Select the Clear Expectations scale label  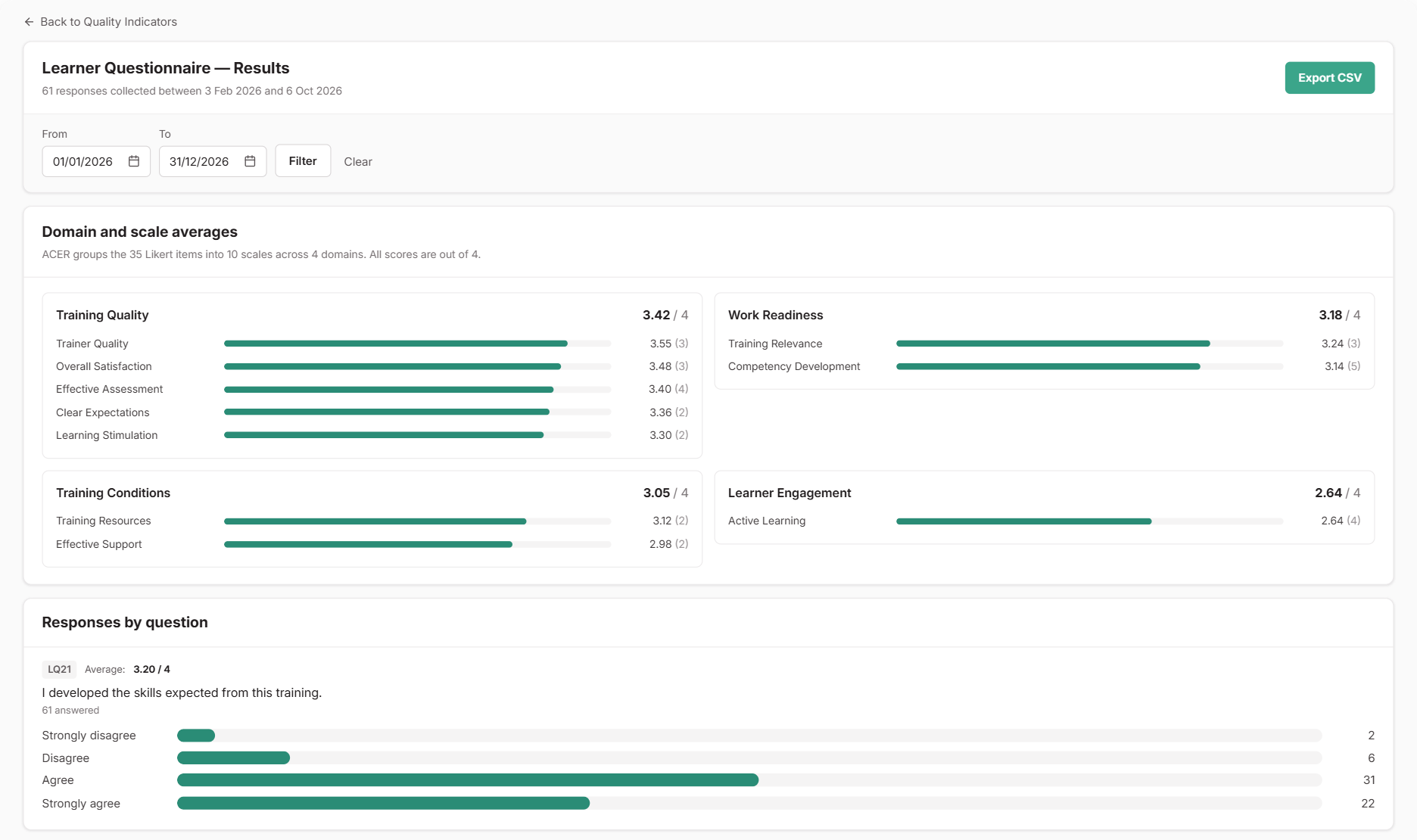point(102,412)
